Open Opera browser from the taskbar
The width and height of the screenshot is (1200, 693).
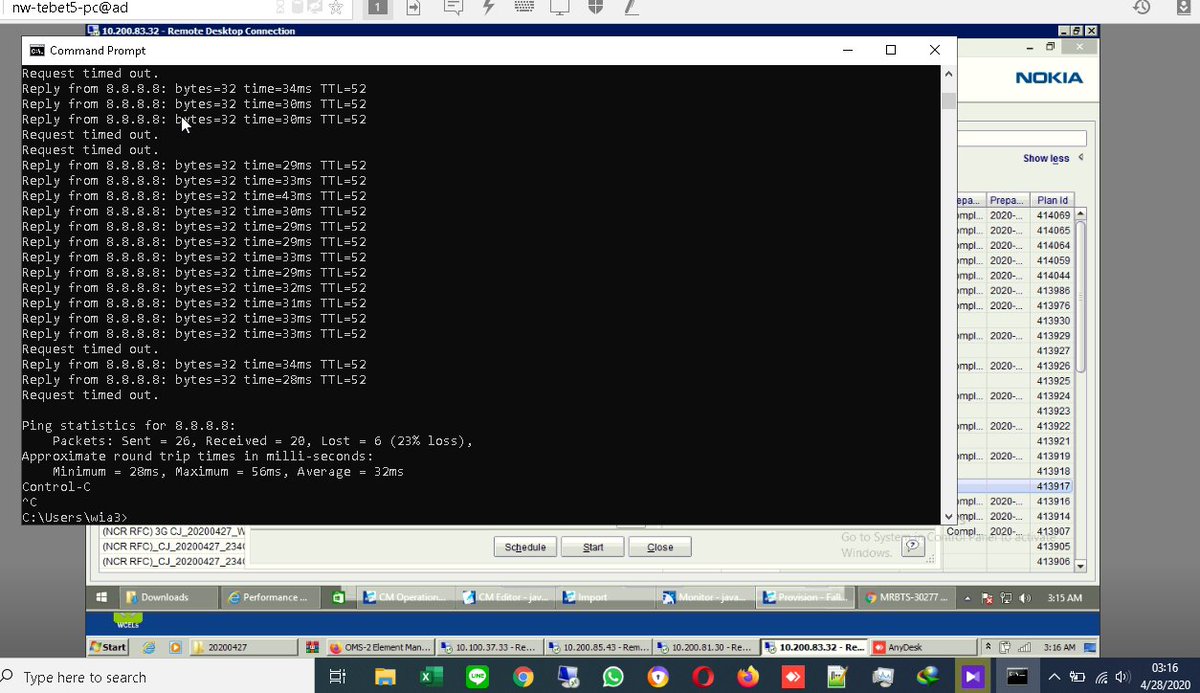coord(702,677)
